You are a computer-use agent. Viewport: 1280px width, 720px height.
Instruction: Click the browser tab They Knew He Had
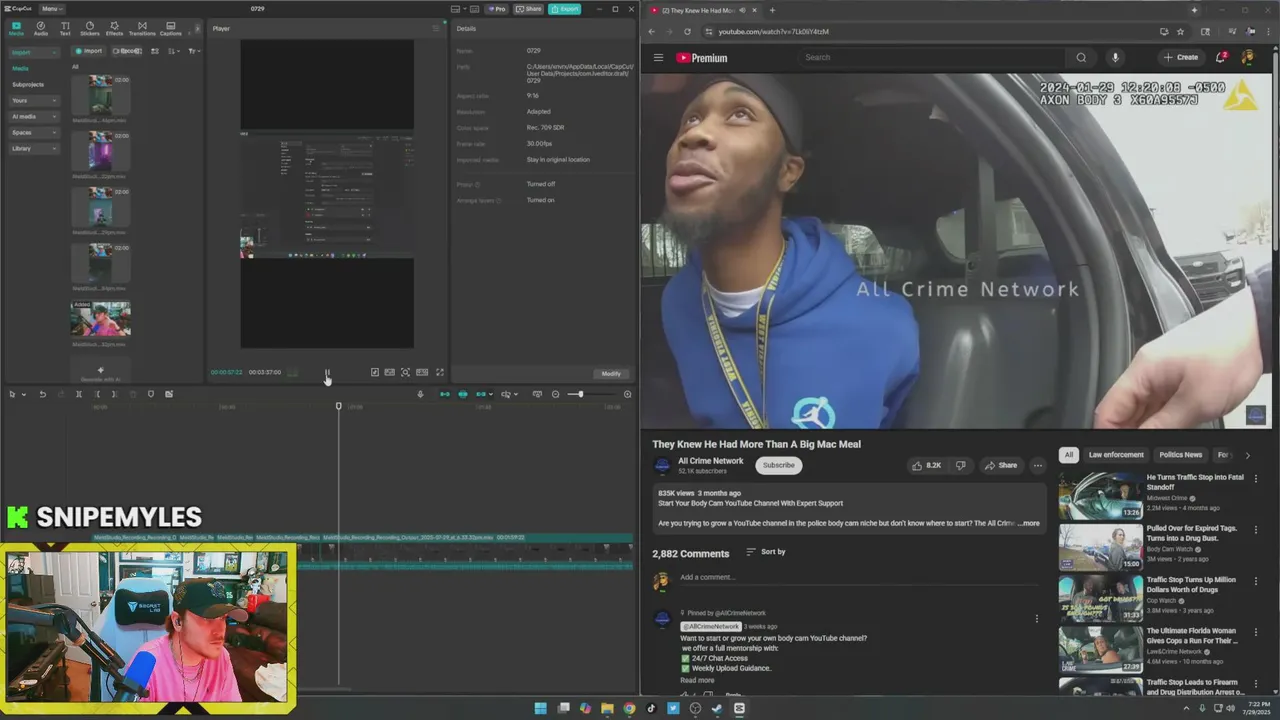tap(701, 10)
